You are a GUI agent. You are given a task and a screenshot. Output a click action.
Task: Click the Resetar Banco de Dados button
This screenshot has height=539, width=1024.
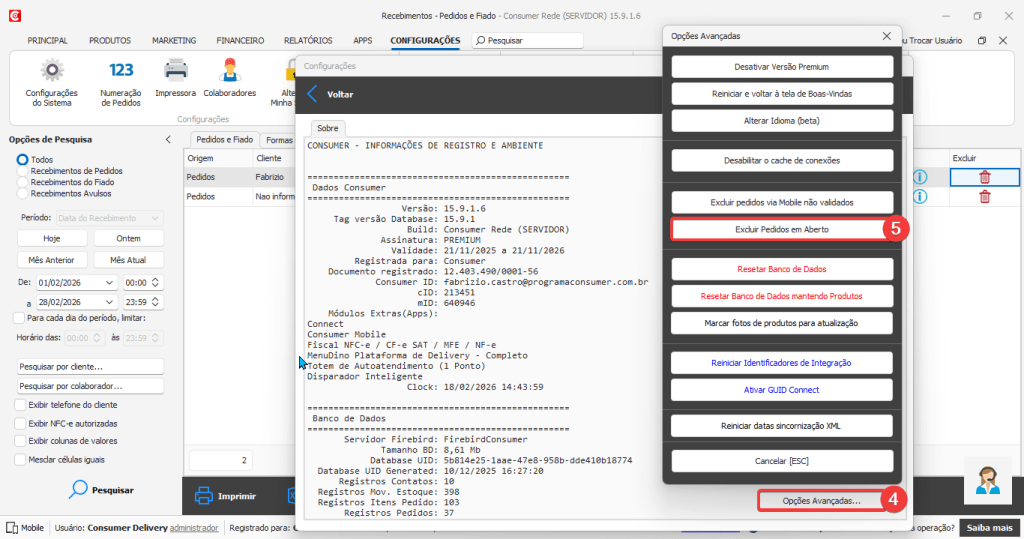pos(782,269)
